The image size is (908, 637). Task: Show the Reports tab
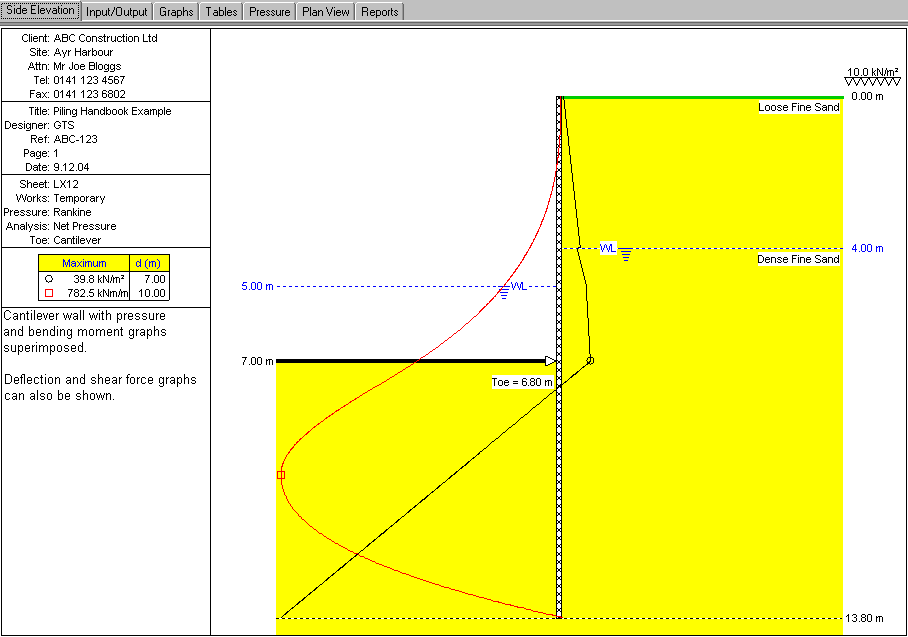pyautogui.click(x=379, y=12)
